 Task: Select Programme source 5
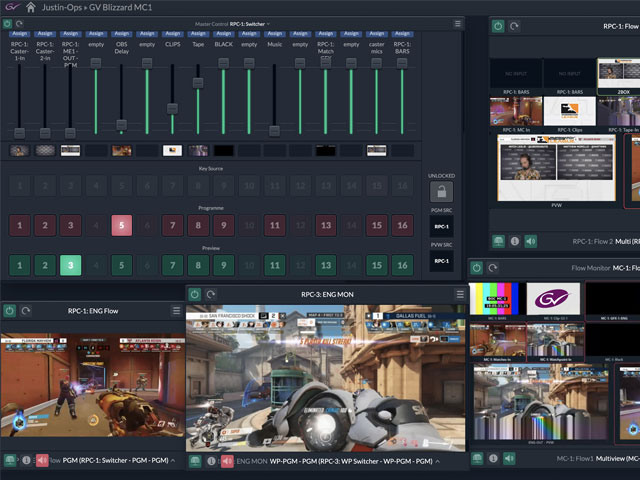[x=122, y=225]
